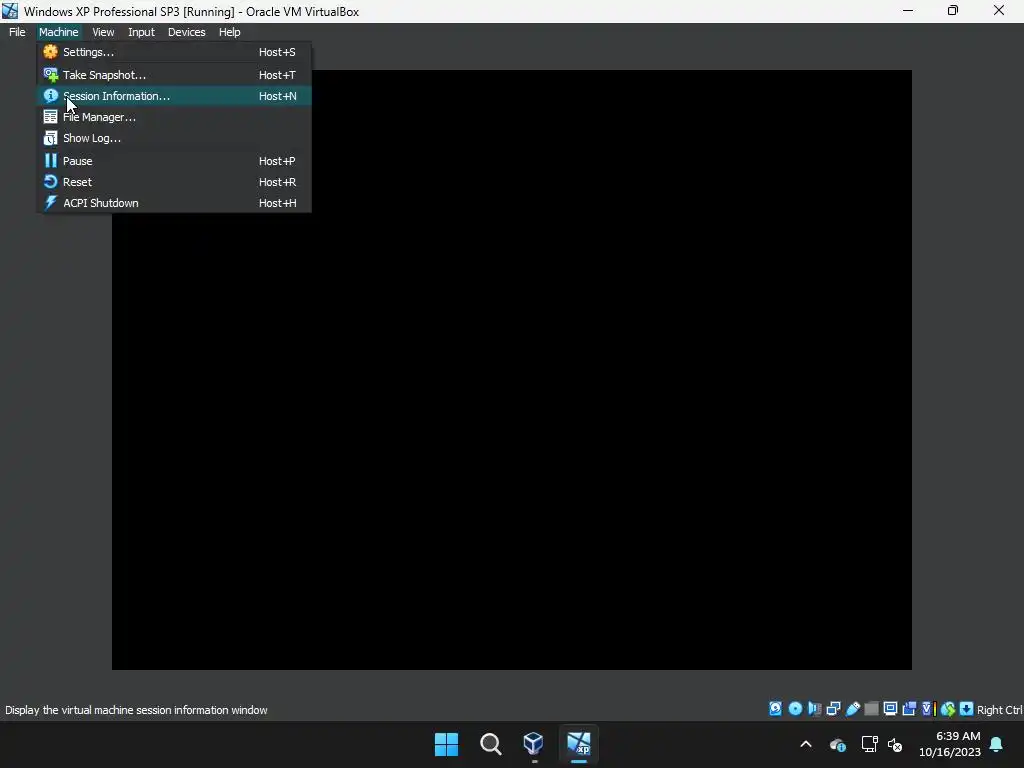Click the USB status indicator
The width and height of the screenshot is (1024, 768).
(852, 709)
